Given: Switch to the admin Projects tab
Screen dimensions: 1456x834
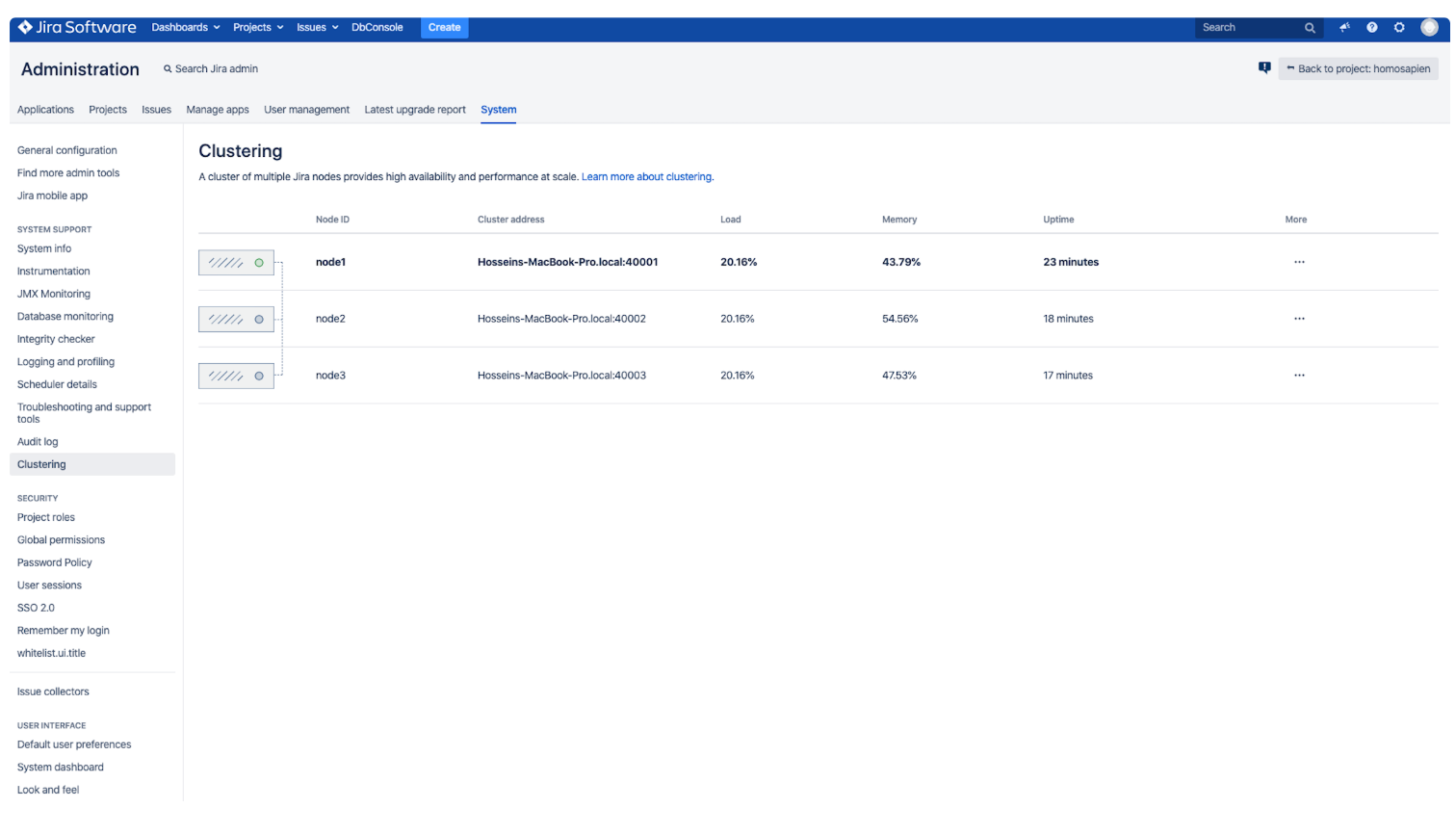Looking at the screenshot, I should (108, 110).
